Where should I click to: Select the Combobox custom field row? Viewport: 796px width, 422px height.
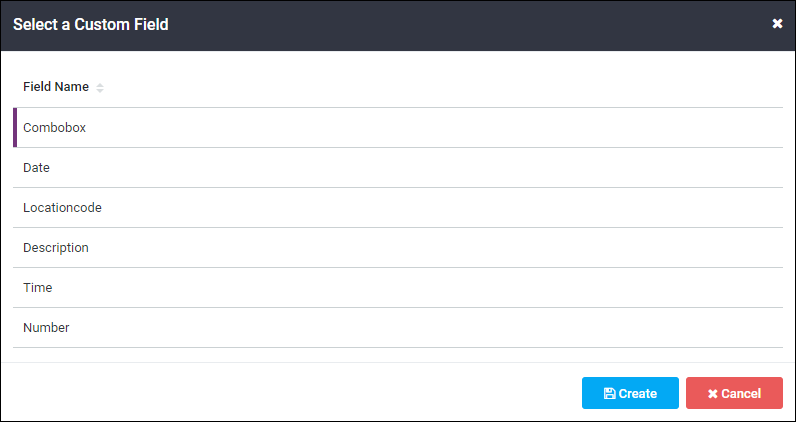[398, 127]
